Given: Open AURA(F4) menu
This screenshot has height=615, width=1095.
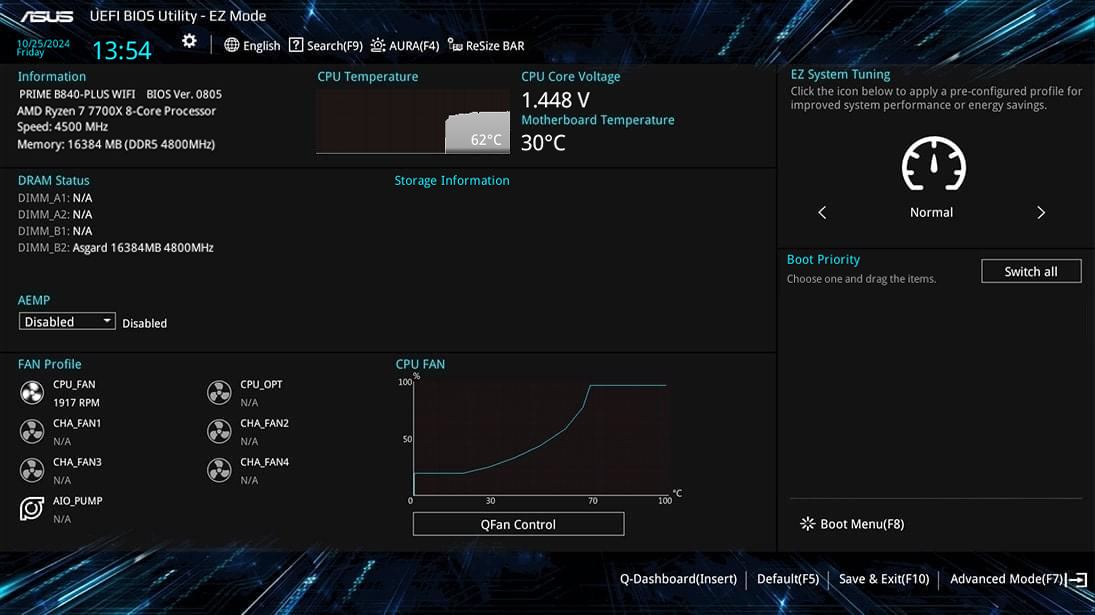Looking at the screenshot, I should coord(413,46).
